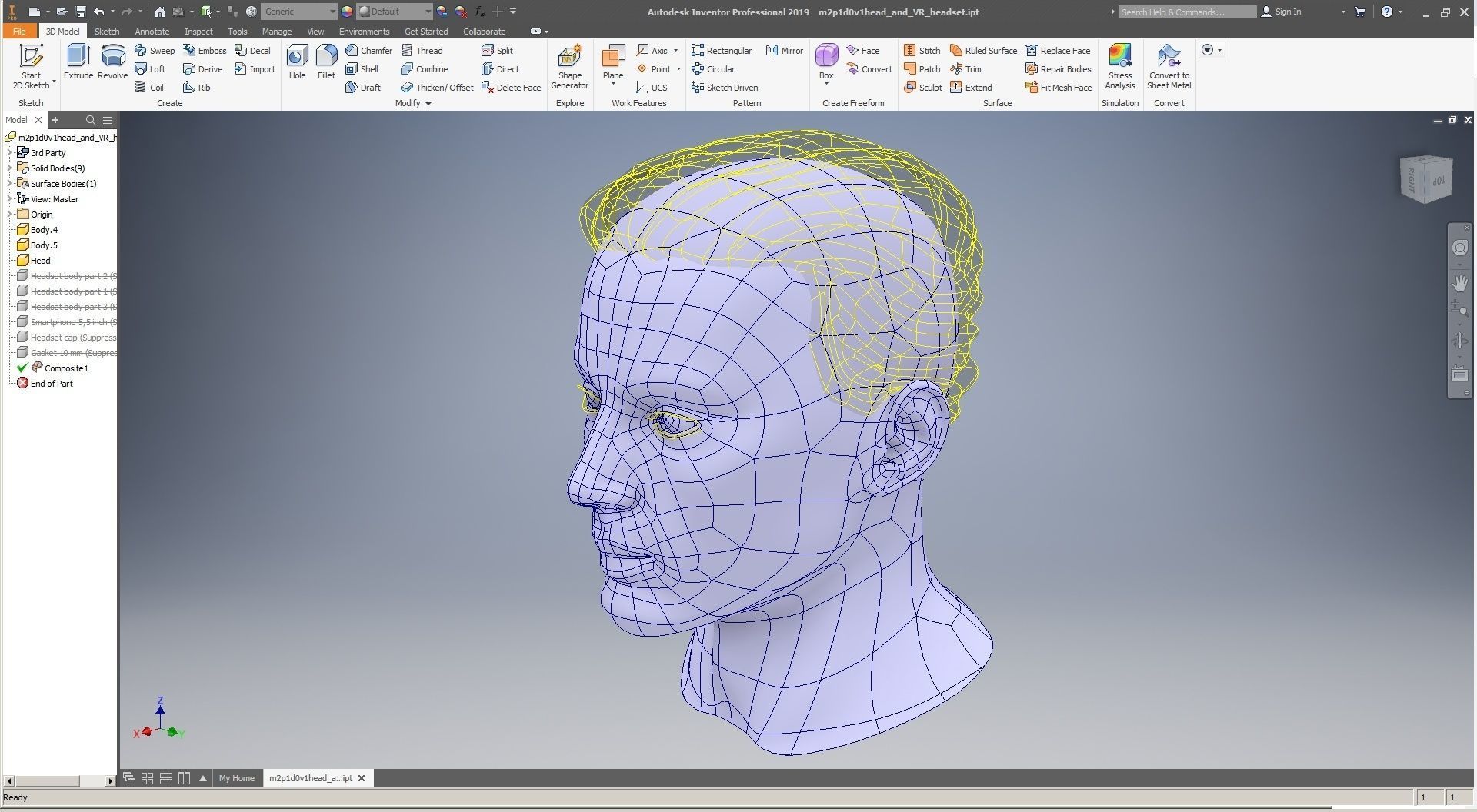Select the Fillet tool

[326, 62]
